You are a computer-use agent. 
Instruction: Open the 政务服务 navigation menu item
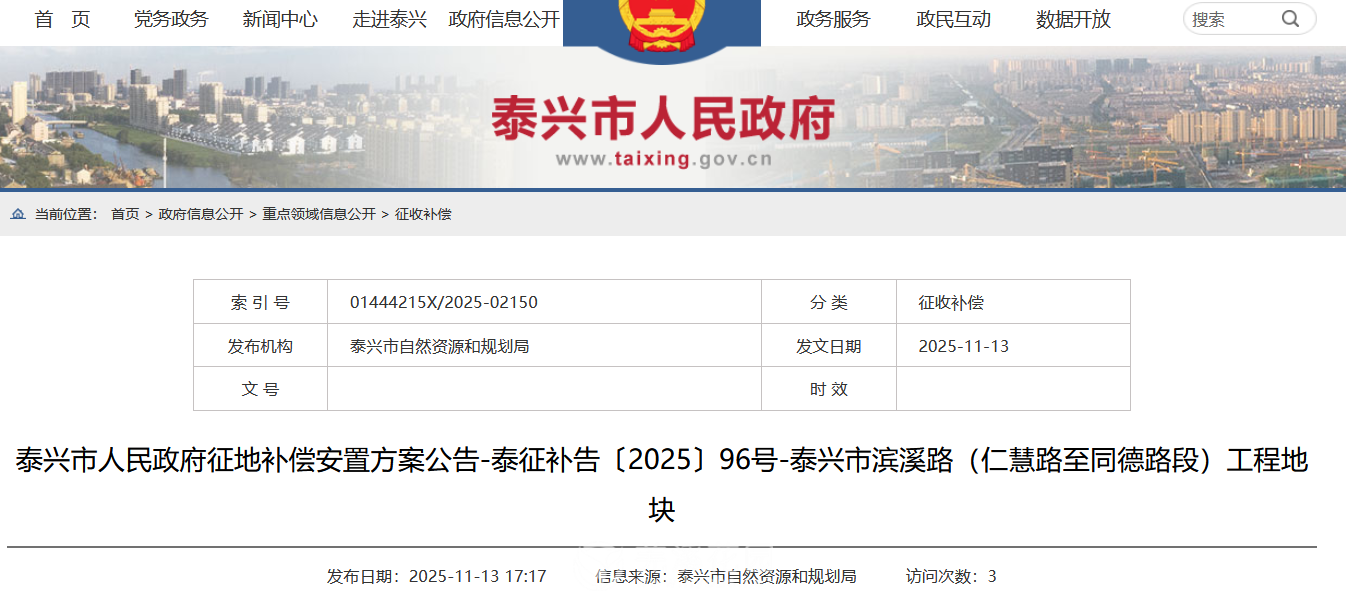832,19
